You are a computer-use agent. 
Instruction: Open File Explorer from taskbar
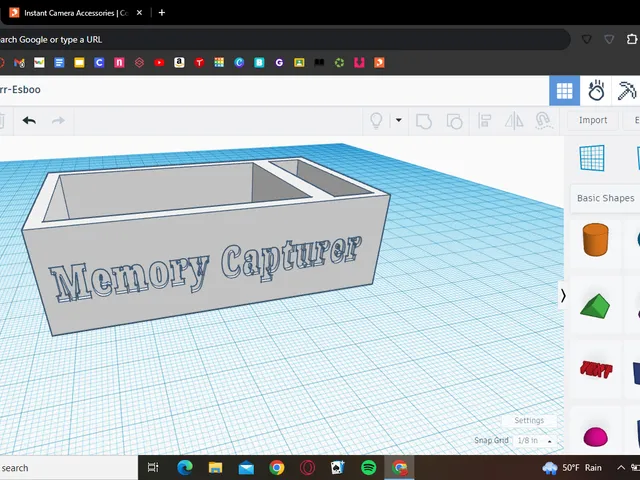point(215,467)
